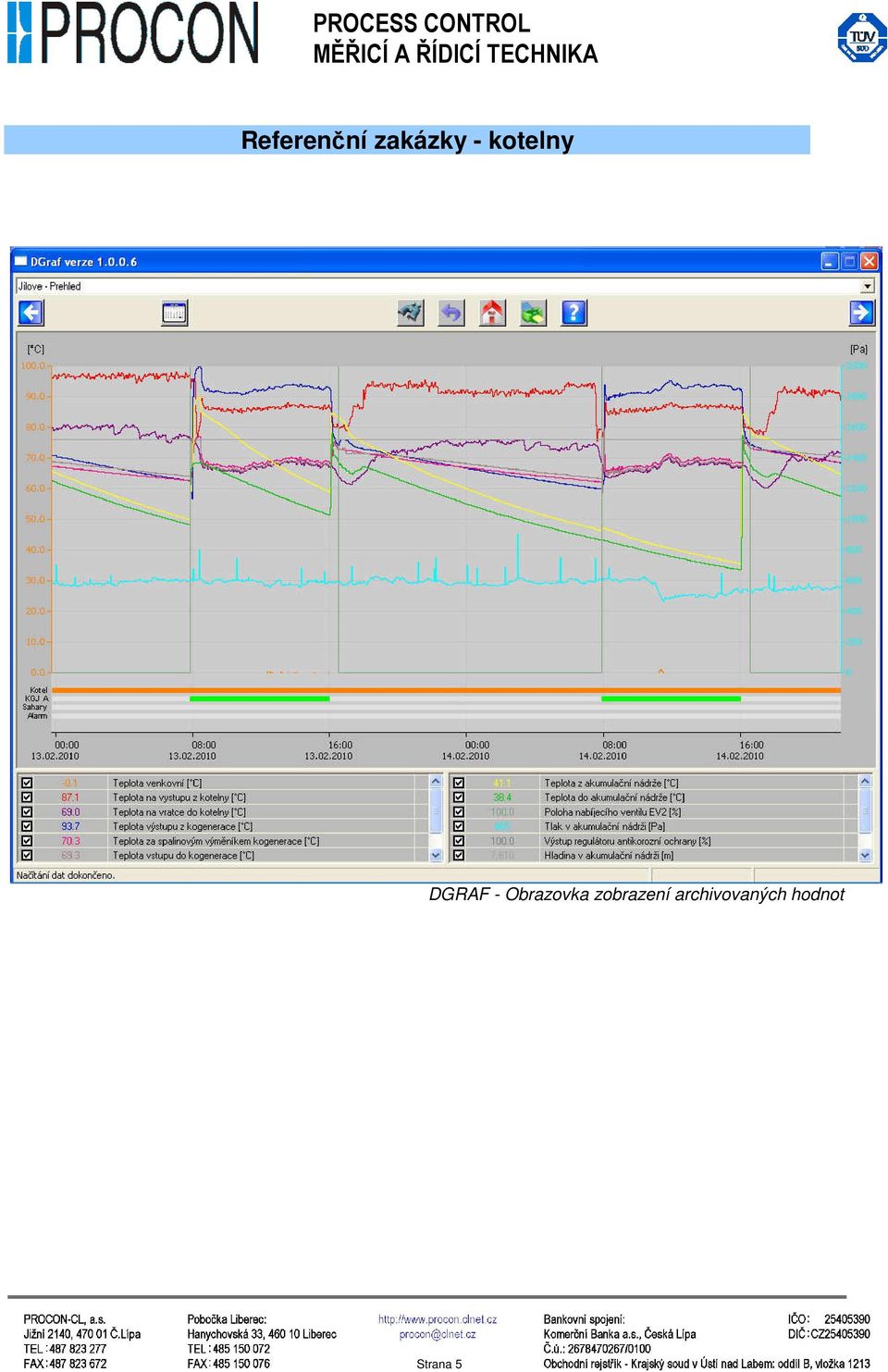Toggle checkbox for Teplota výstupu z kogenerace
888x1372 pixels.
click(27, 826)
